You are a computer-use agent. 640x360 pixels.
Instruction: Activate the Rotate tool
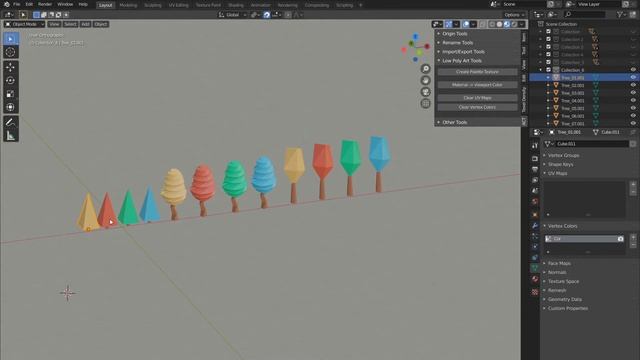(x=11, y=80)
